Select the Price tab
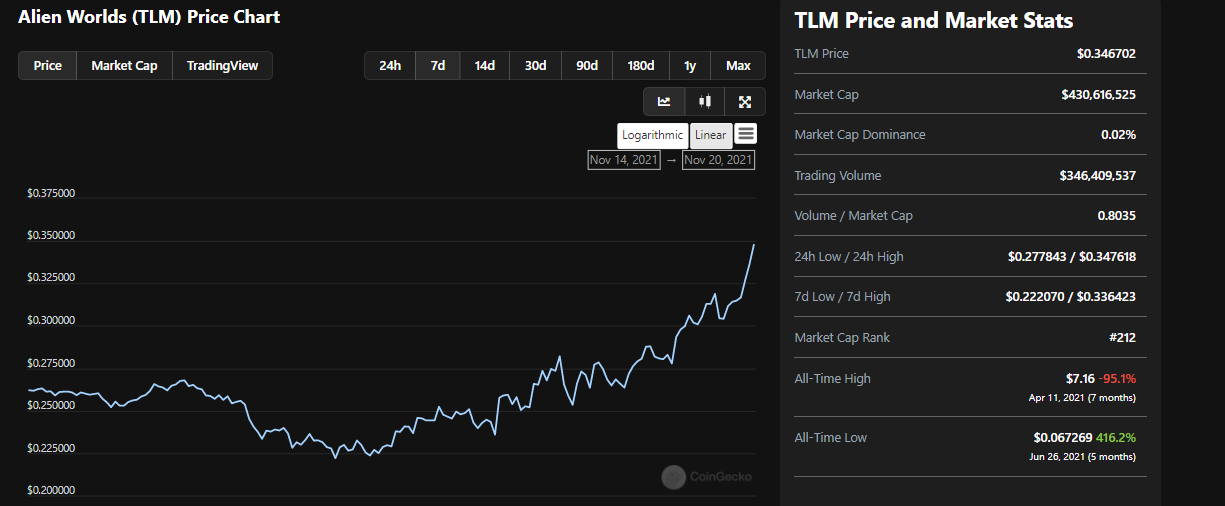Image resolution: width=1225 pixels, height=506 pixels. point(47,66)
